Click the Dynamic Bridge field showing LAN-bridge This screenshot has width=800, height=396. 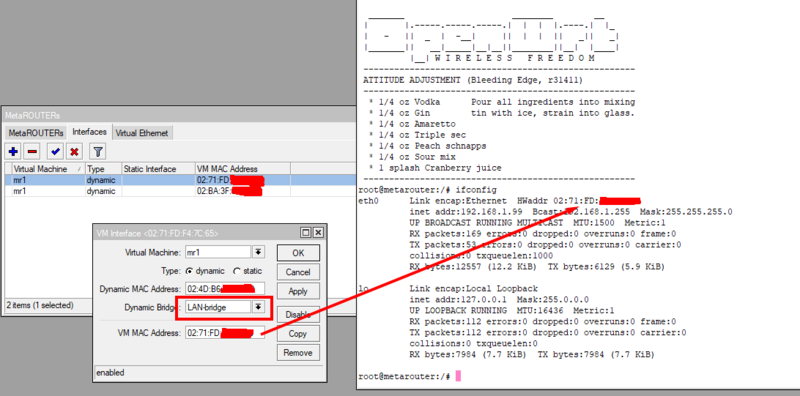(218, 307)
